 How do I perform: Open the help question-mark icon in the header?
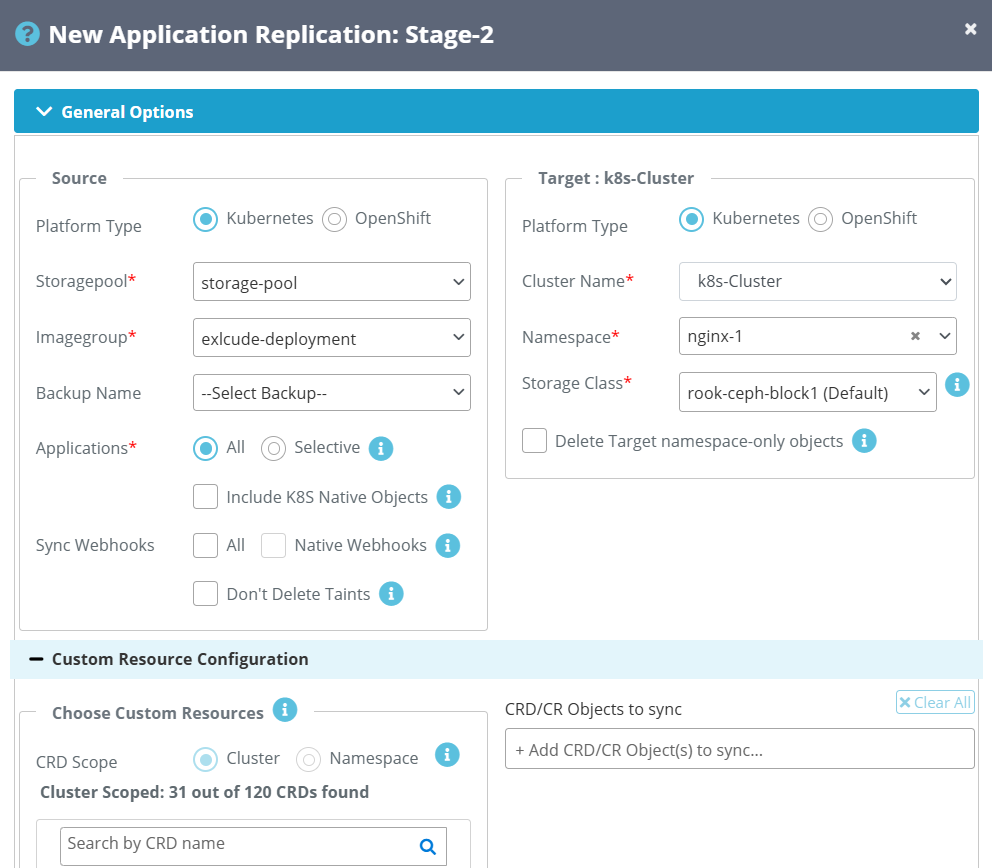[27, 34]
